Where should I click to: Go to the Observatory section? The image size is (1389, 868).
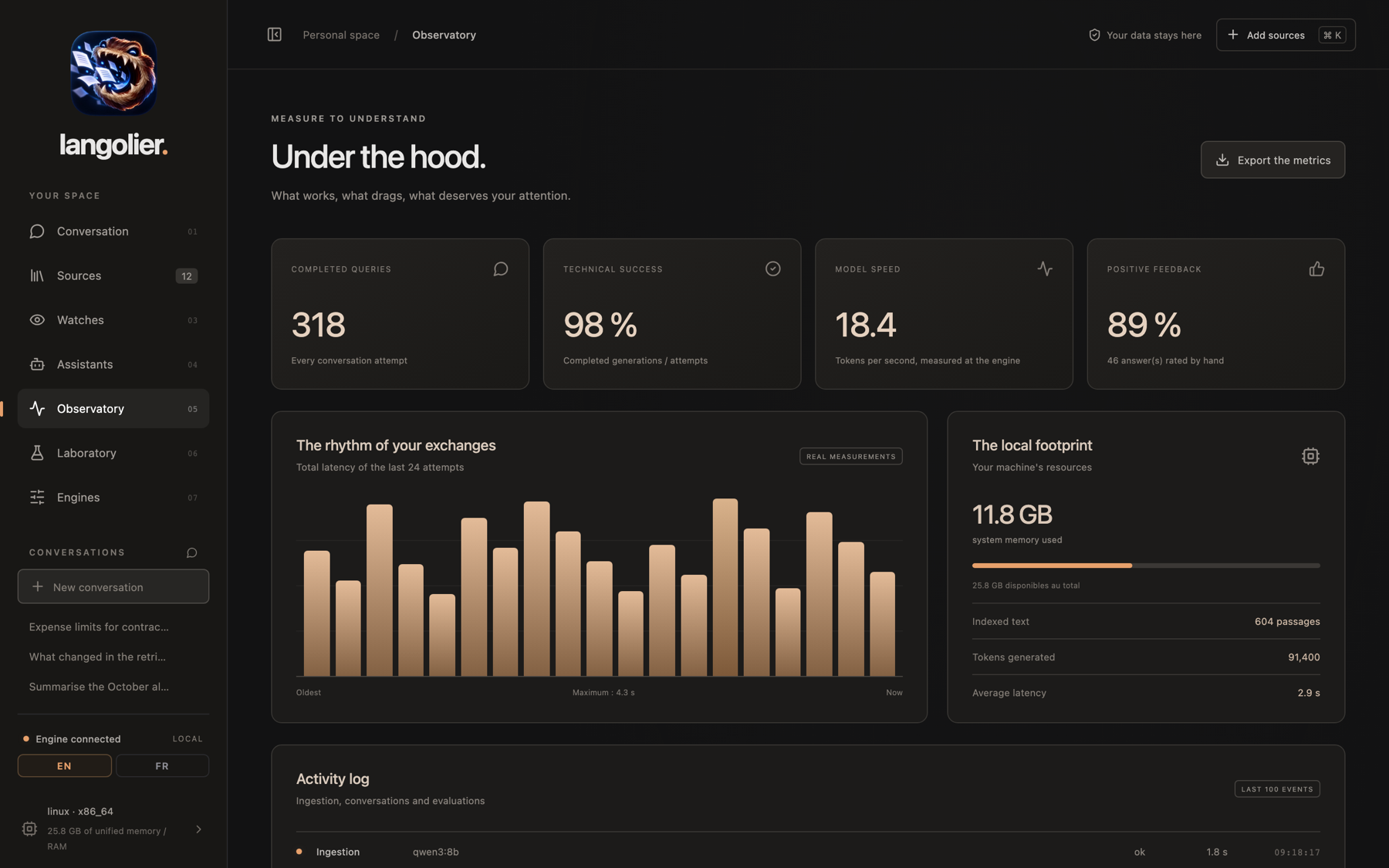pos(113,409)
